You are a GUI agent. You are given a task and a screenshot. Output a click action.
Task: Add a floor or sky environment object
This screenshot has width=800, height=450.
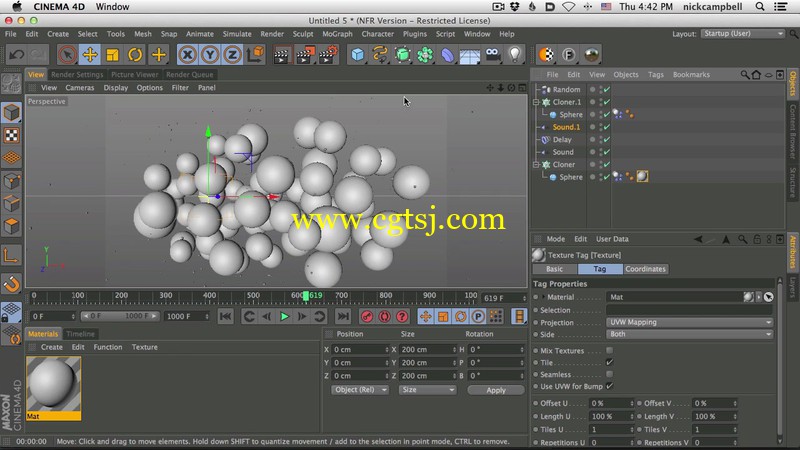tap(470, 55)
